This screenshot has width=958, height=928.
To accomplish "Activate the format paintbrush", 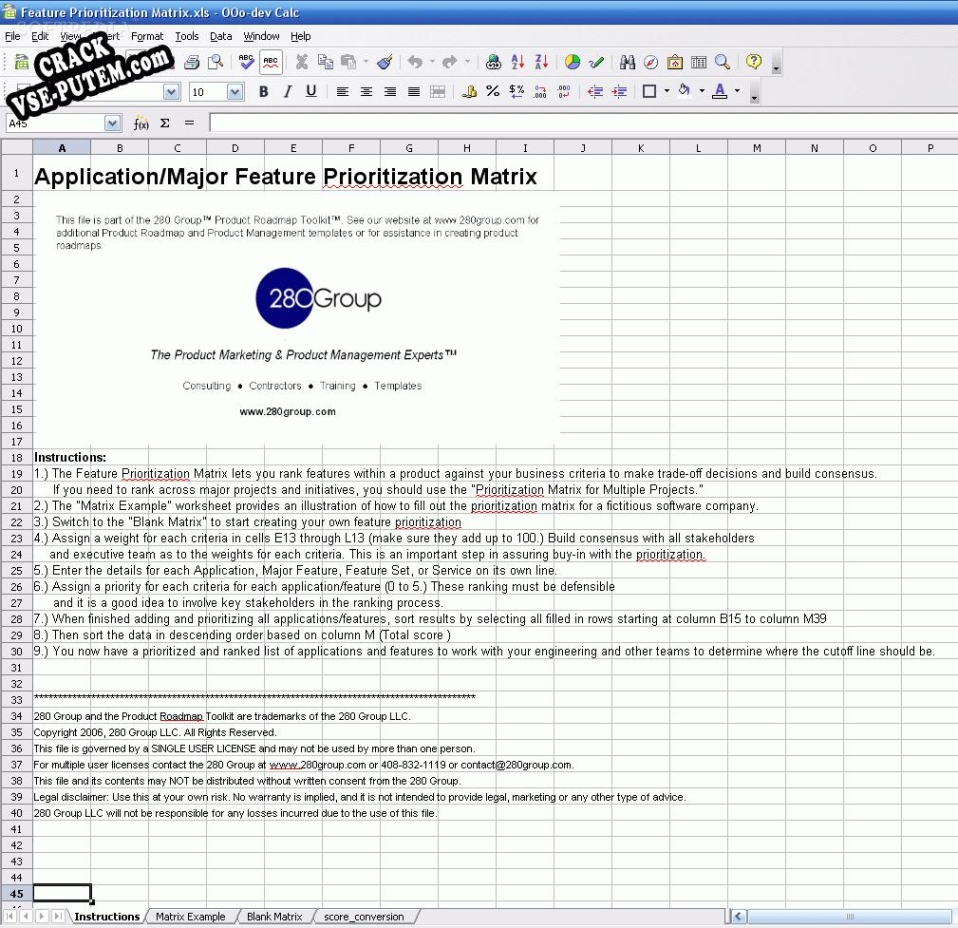I will tap(385, 62).
